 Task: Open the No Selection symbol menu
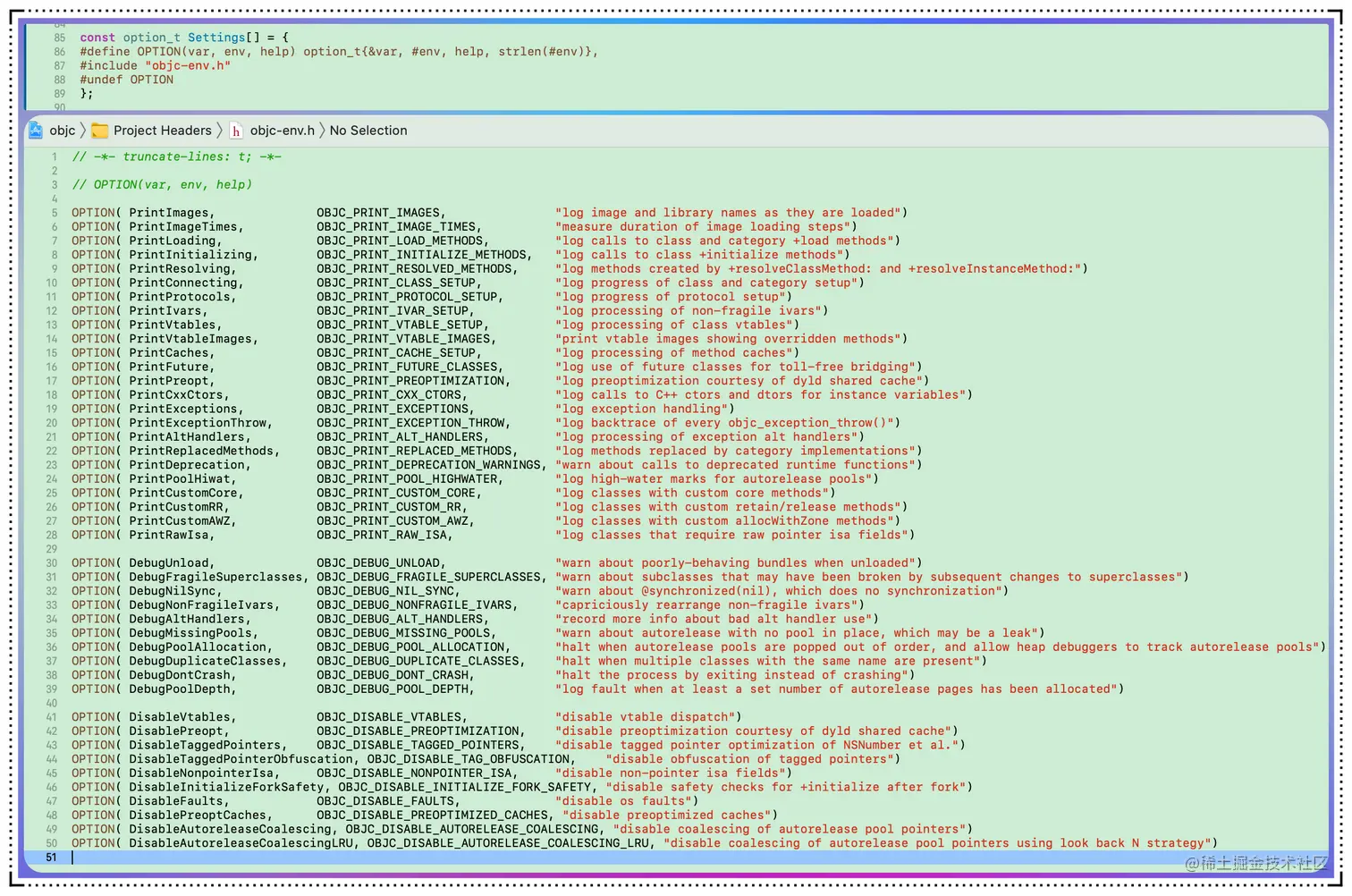point(368,131)
